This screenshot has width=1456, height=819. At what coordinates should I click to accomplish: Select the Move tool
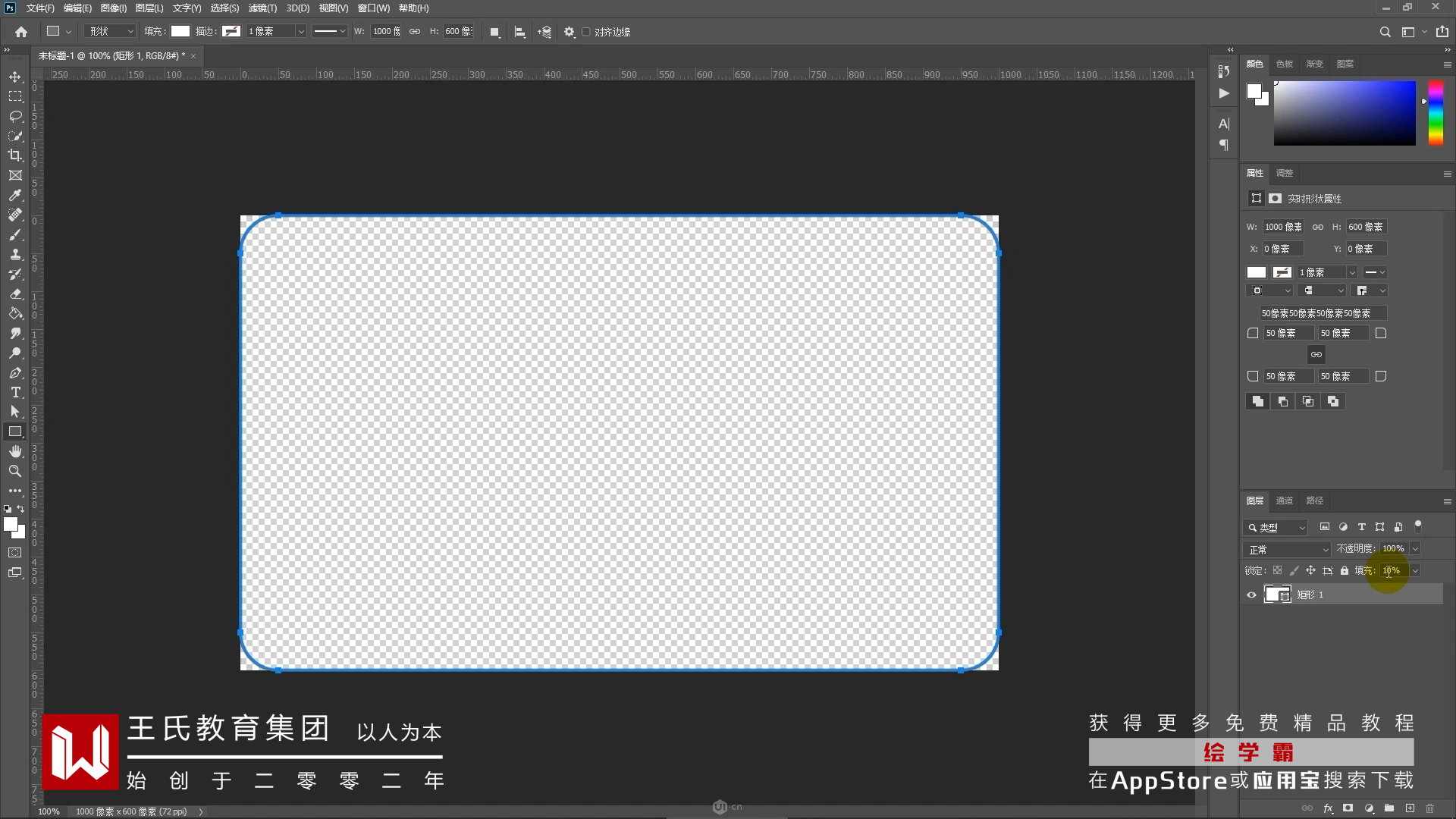click(x=15, y=77)
